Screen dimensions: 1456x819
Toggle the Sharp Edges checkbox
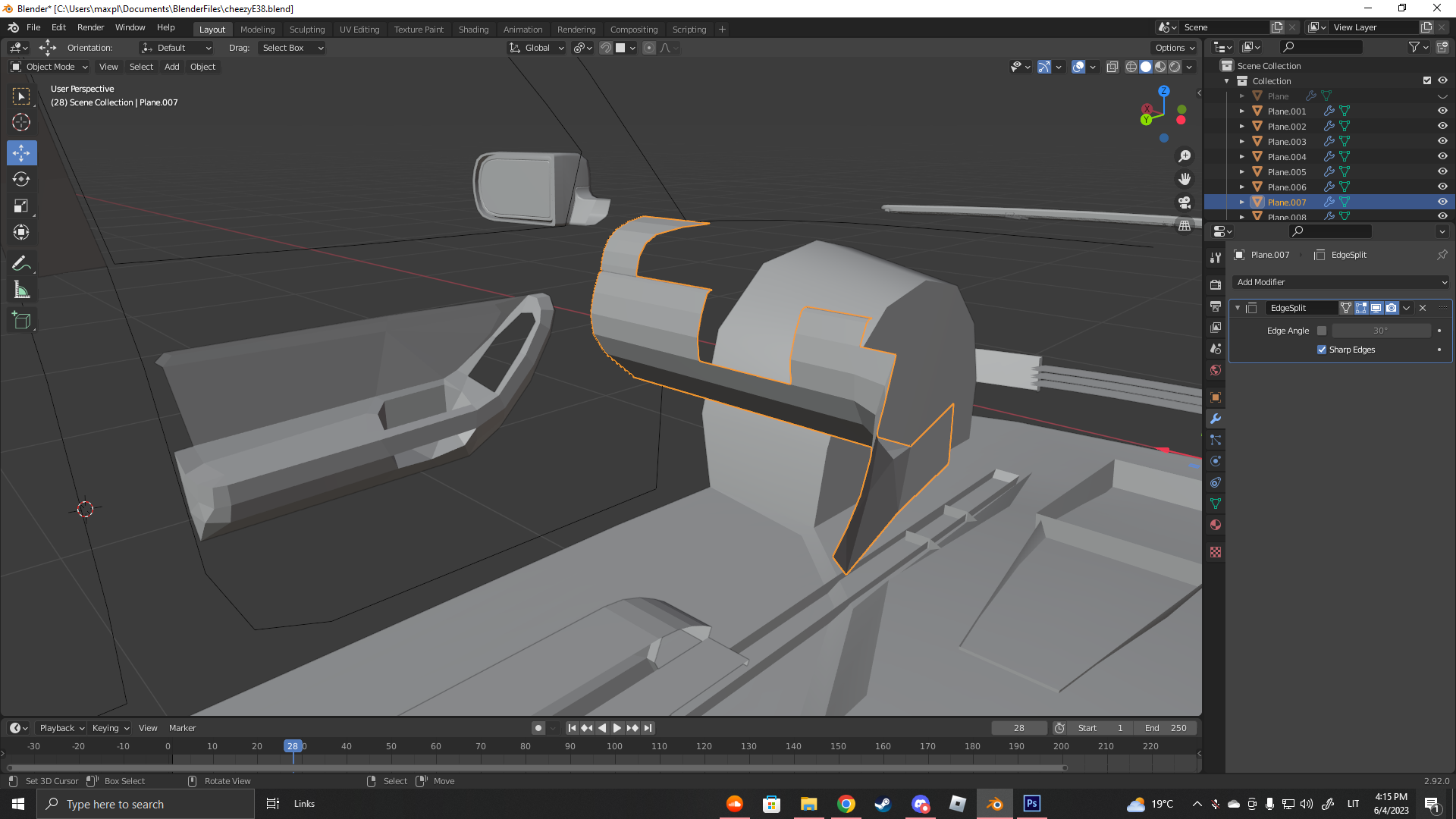(1322, 350)
